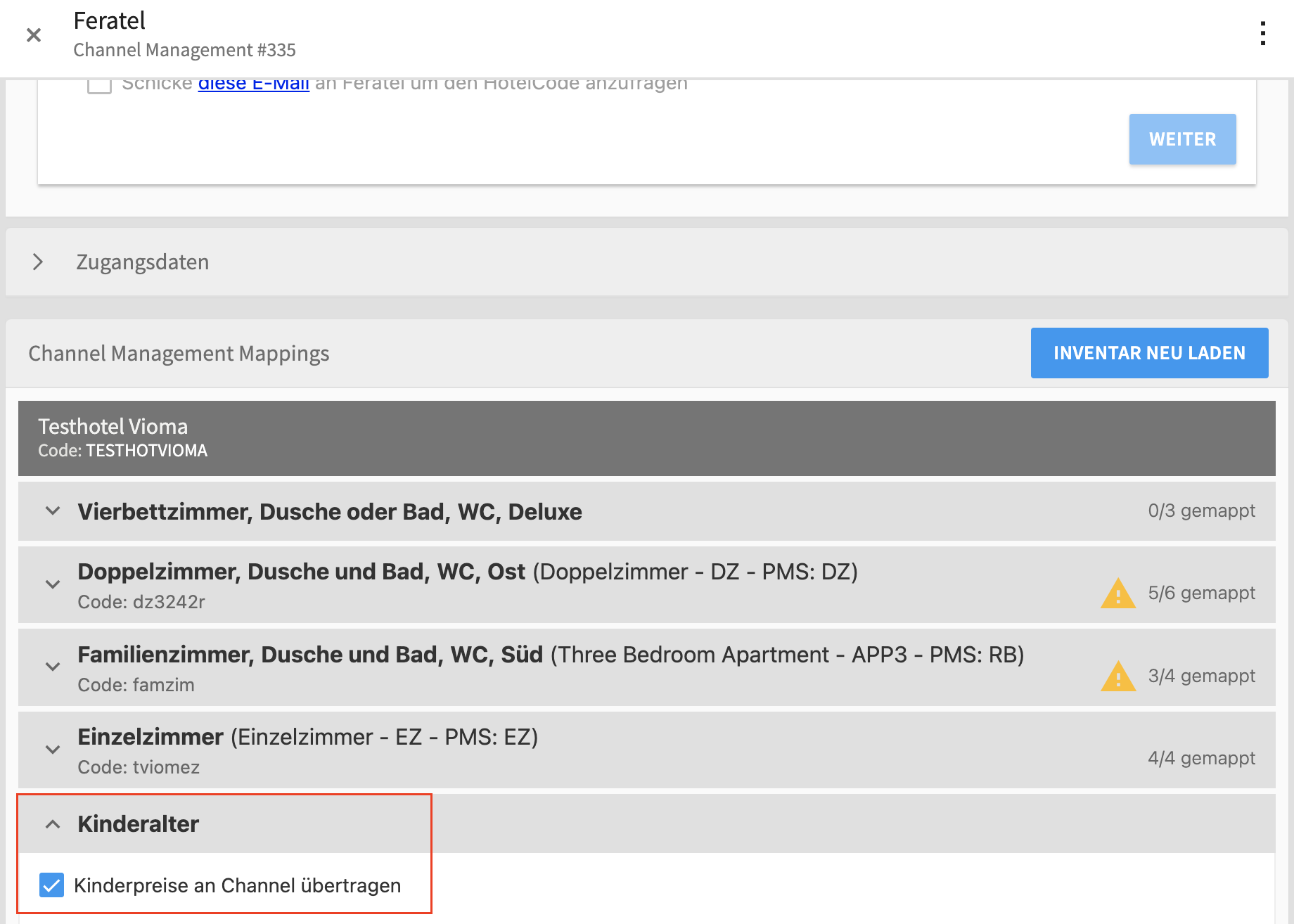Collapse the Kinderalter section
This screenshot has height=924, width=1294.
click(53, 824)
